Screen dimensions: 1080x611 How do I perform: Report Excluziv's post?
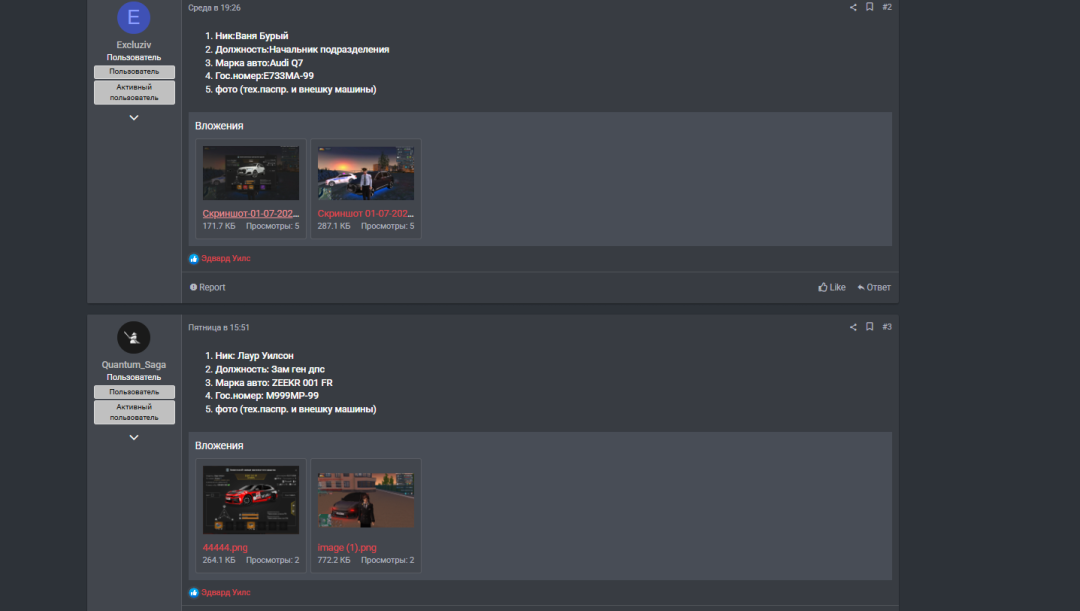click(207, 287)
